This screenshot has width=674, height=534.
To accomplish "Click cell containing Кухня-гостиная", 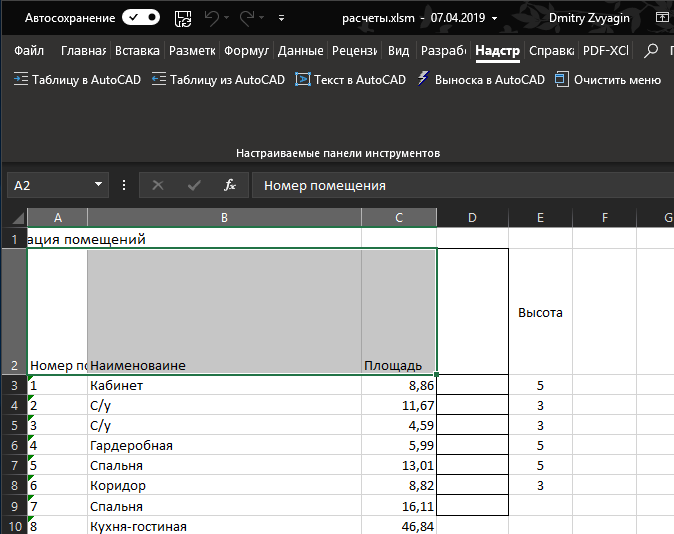I will pyautogui.click(x=224, y=526).
